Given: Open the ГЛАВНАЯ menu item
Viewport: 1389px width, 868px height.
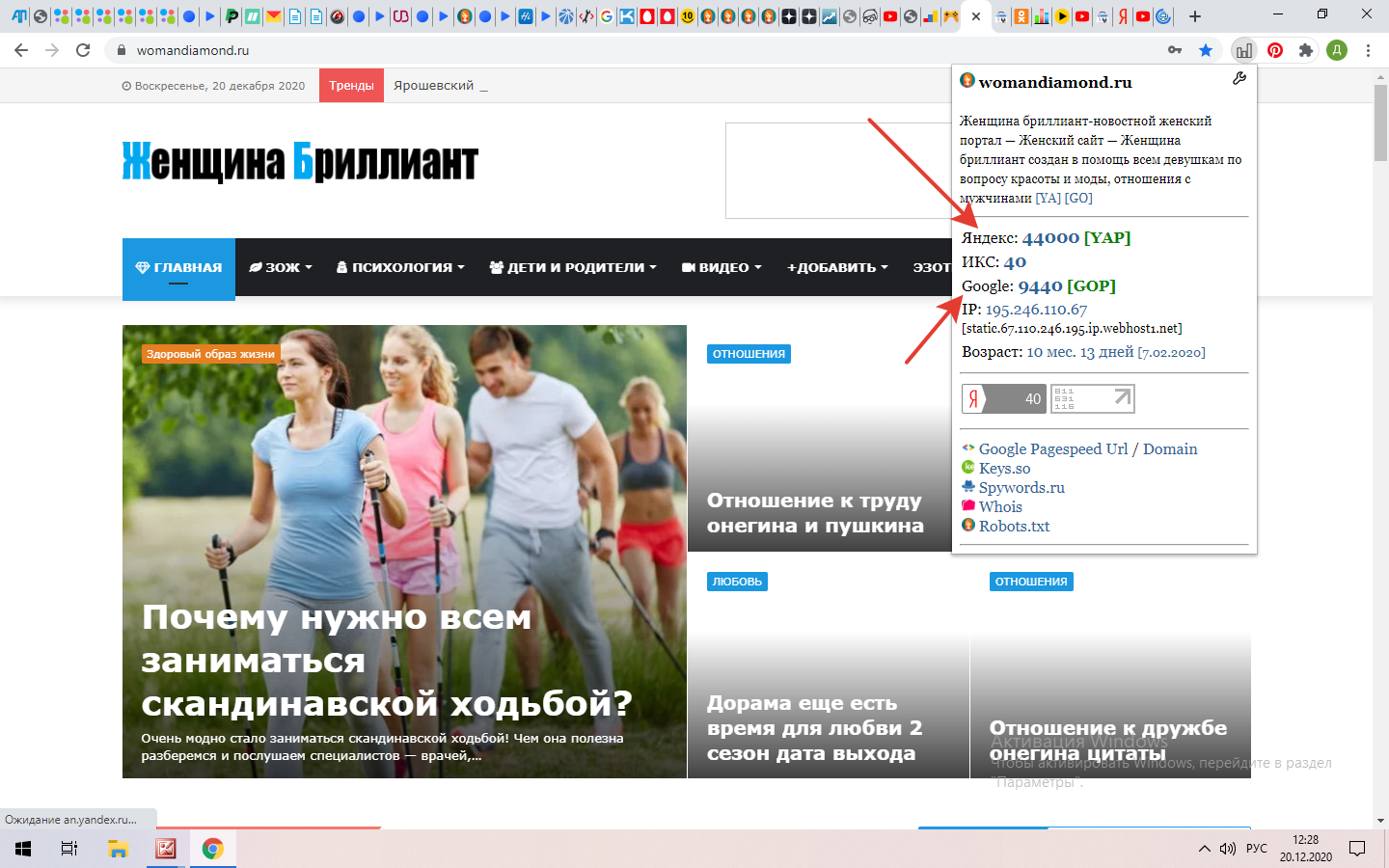Looking at the screenshot, I should point(178,269).
